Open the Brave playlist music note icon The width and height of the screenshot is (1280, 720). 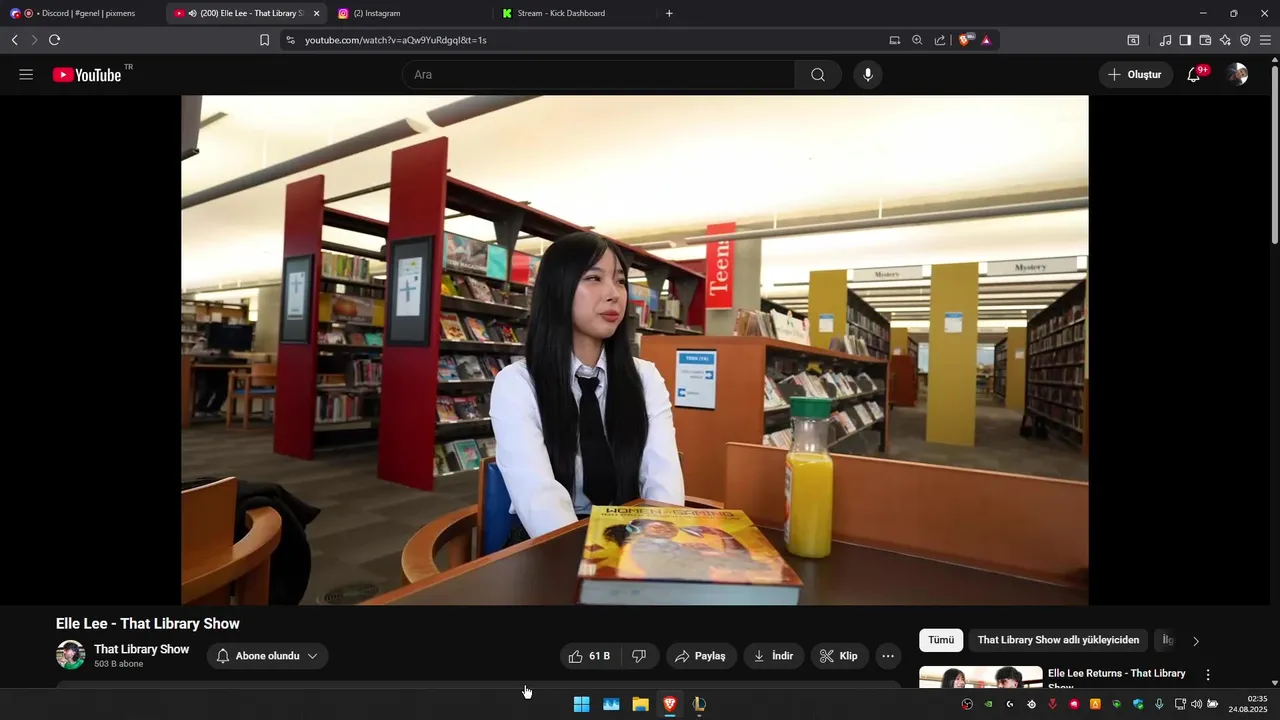pyautogui.click(x=1165, y=40)
